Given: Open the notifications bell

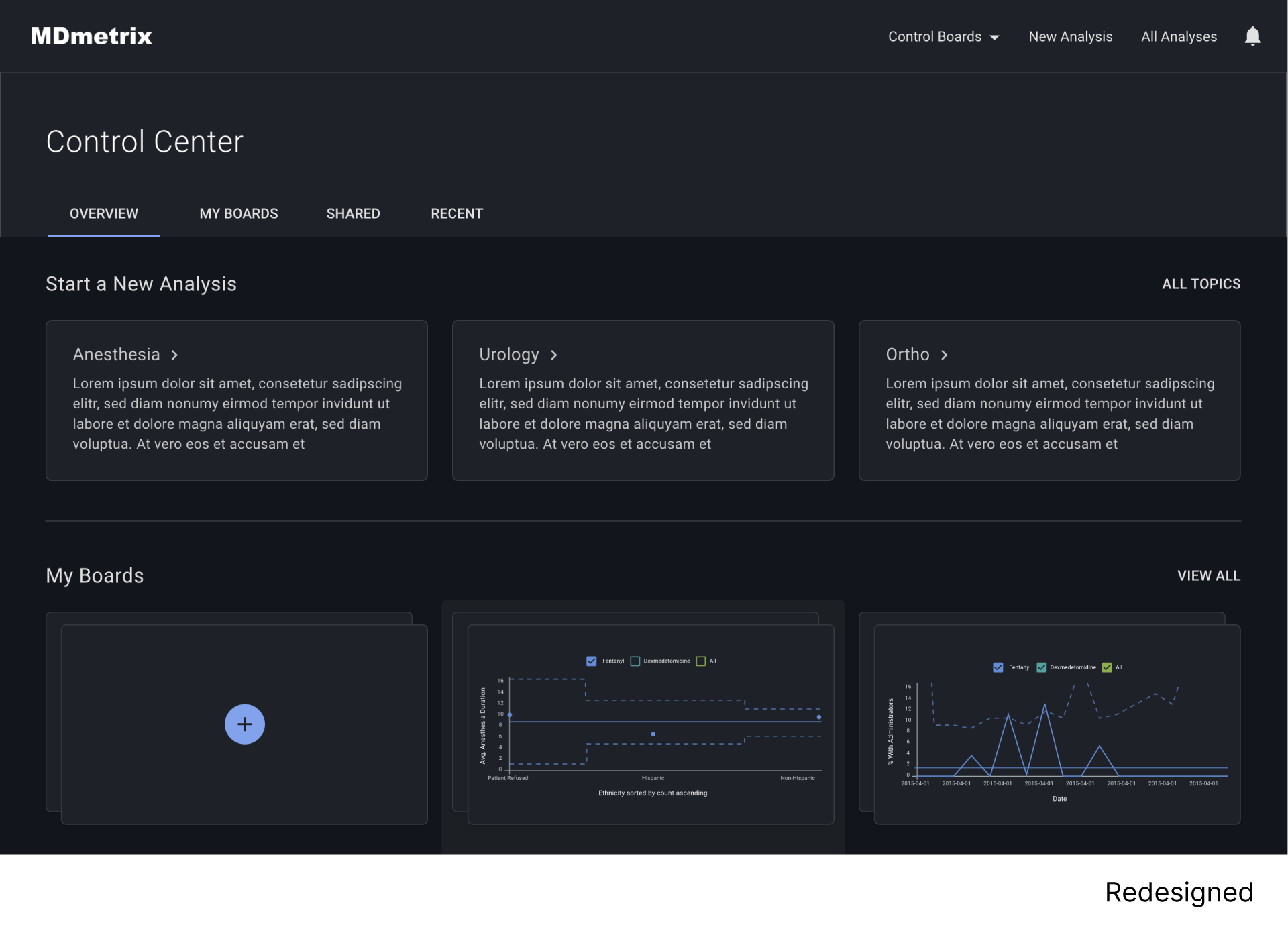Looking at the screenshot, I should pos(1252,36).
